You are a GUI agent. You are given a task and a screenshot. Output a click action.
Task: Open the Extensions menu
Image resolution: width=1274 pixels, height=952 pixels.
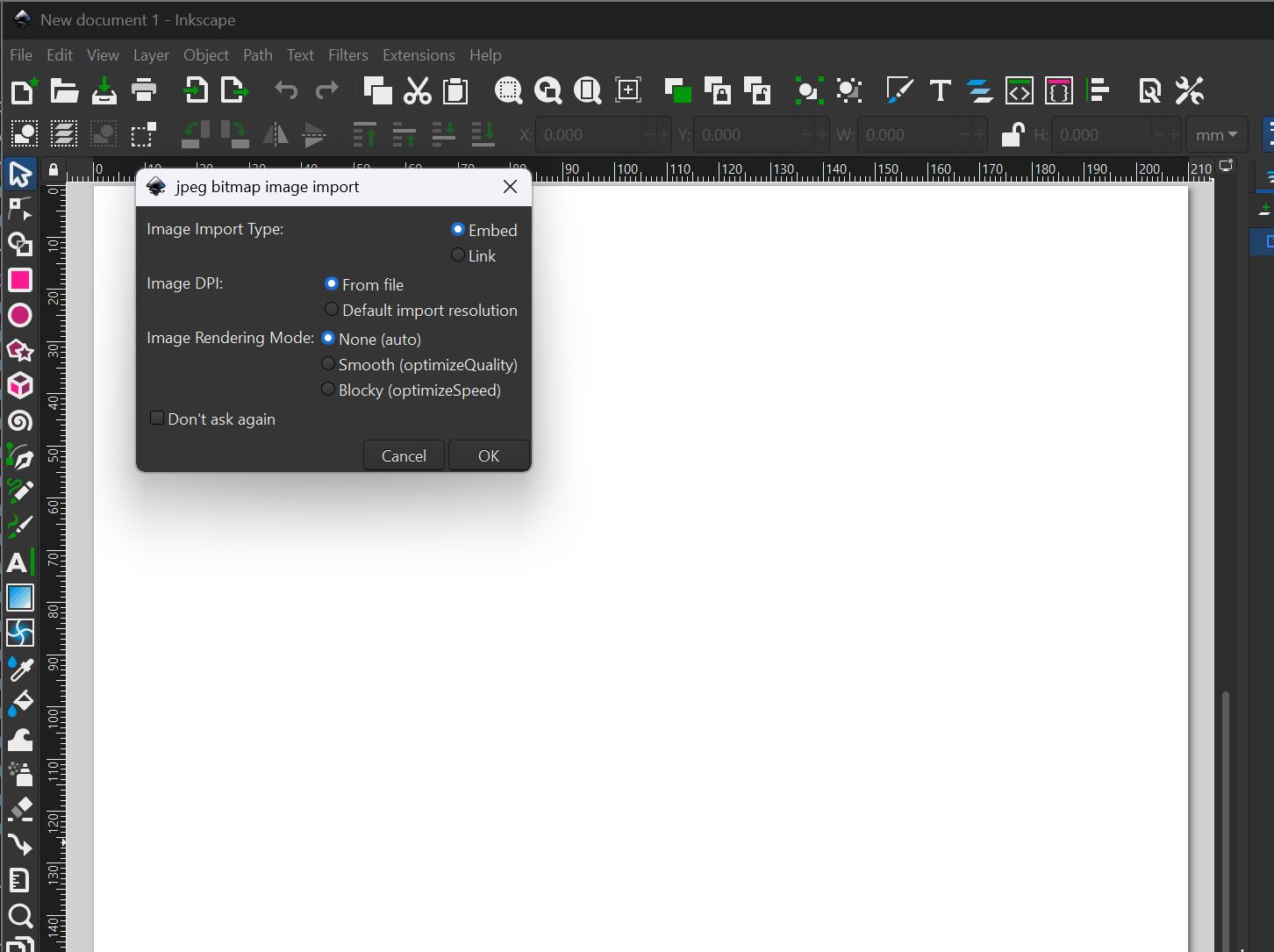coord(418,54)
